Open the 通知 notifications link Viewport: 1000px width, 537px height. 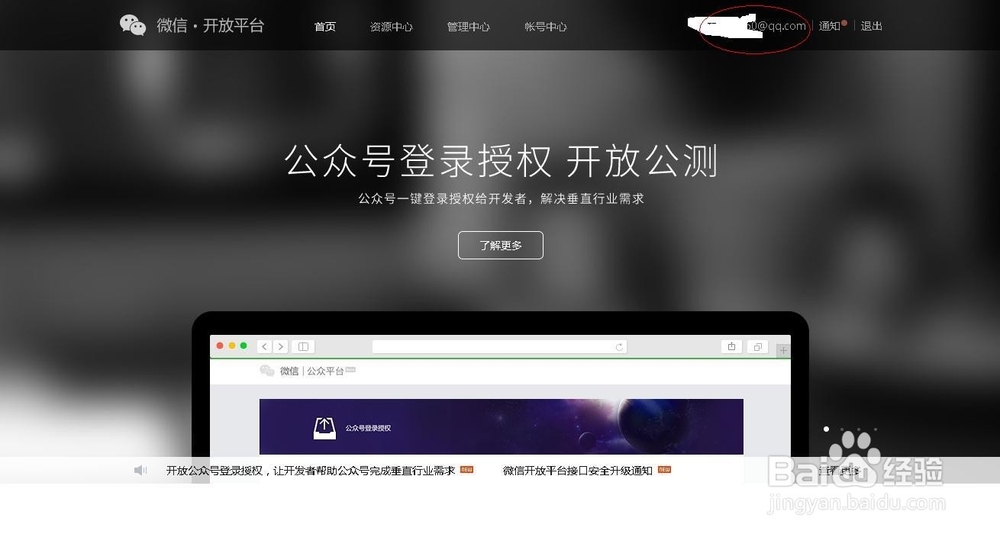point(830,26)
